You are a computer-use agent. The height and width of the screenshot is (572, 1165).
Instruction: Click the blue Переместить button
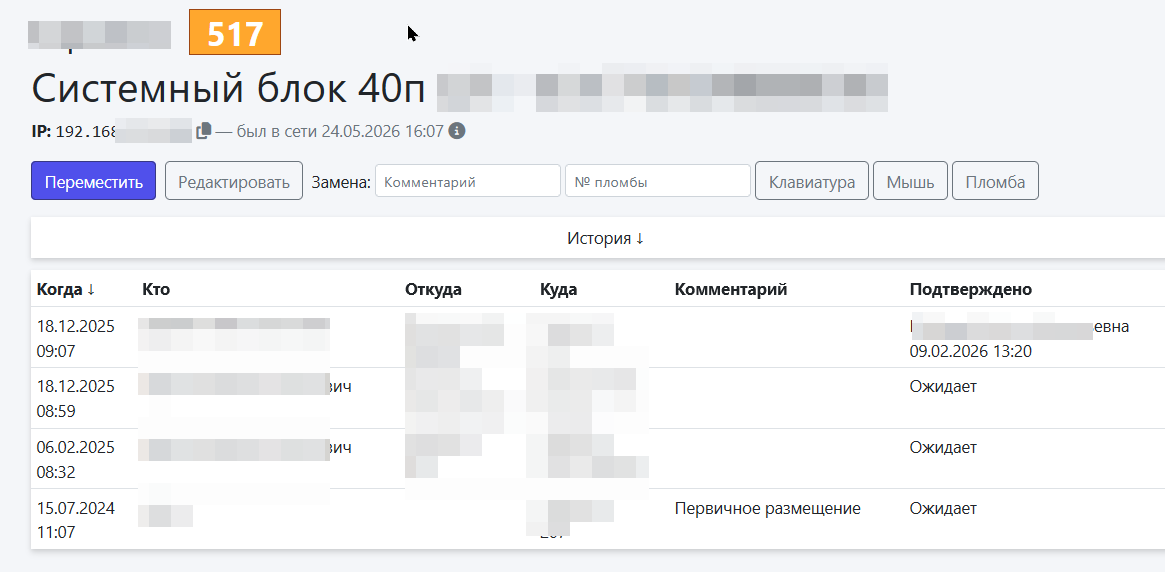tap(94, 181)
